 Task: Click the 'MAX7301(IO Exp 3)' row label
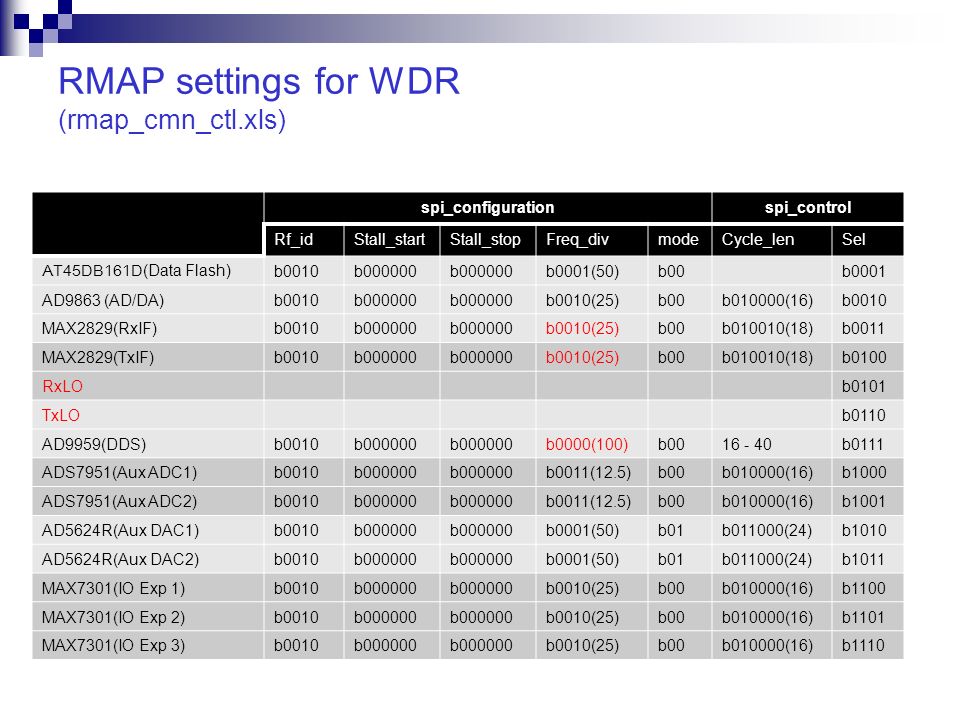(x=113, y=645)
